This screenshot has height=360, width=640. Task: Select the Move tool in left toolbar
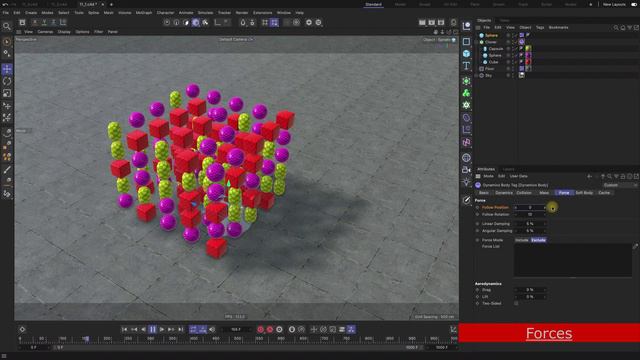(7, 69)
